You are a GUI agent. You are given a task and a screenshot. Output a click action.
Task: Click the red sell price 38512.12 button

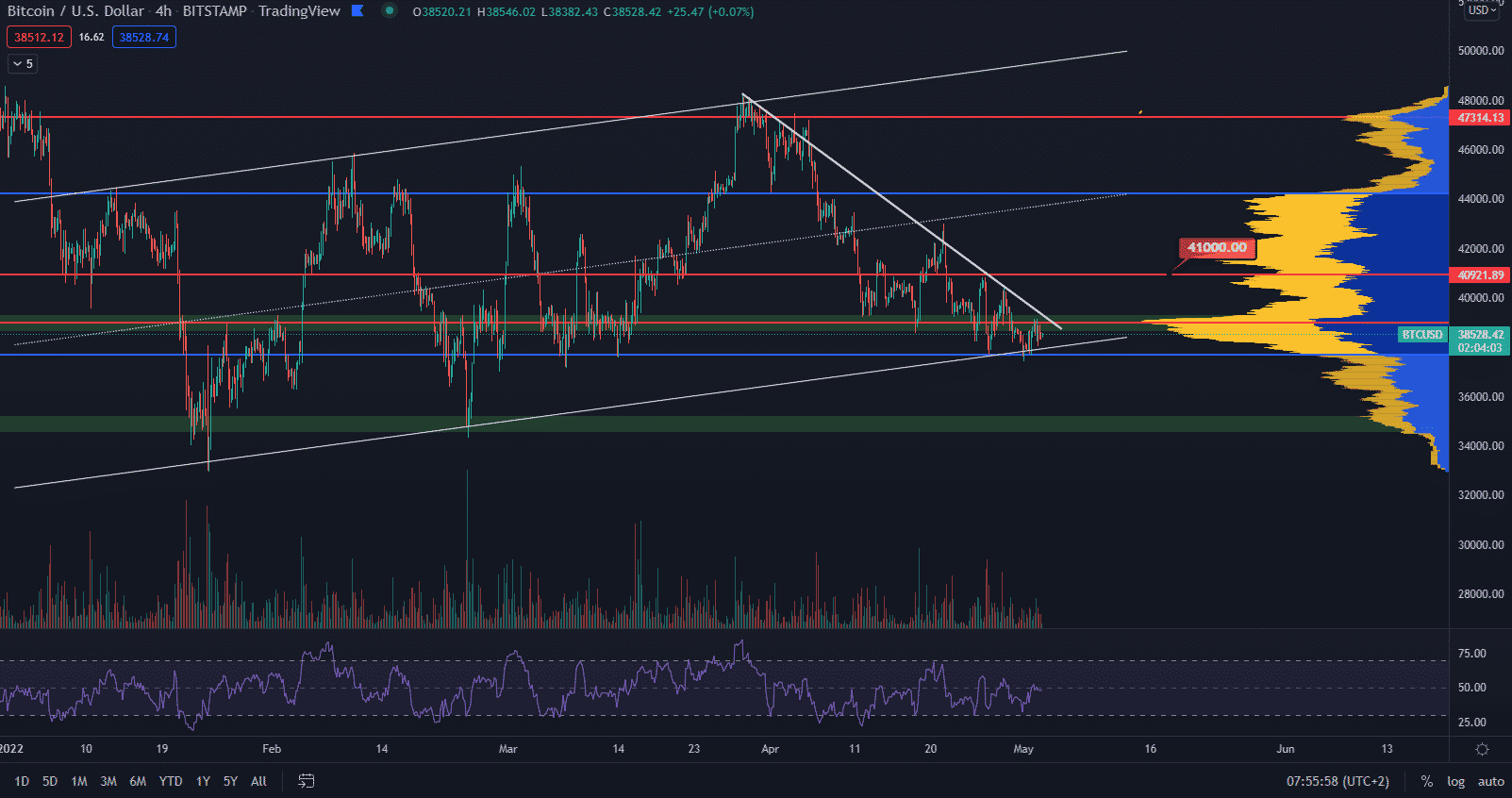(39, 38)
